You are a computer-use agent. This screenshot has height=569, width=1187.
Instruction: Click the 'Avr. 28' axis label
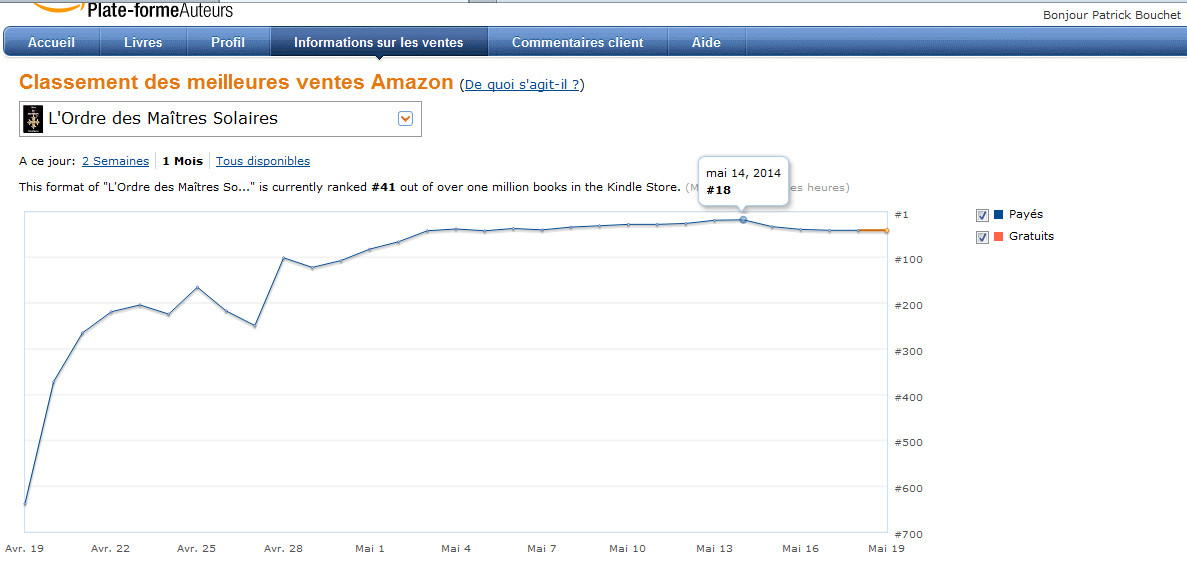(284, 548)
